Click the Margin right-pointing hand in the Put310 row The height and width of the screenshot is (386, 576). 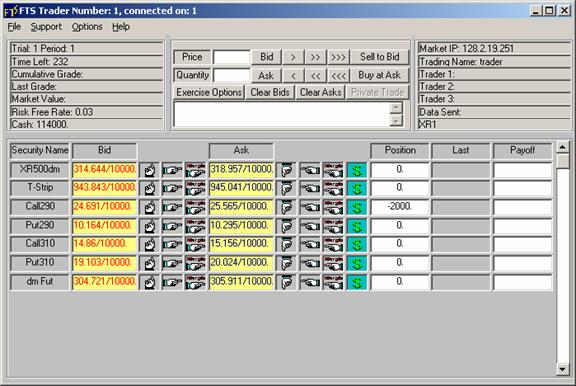point(195,264)
